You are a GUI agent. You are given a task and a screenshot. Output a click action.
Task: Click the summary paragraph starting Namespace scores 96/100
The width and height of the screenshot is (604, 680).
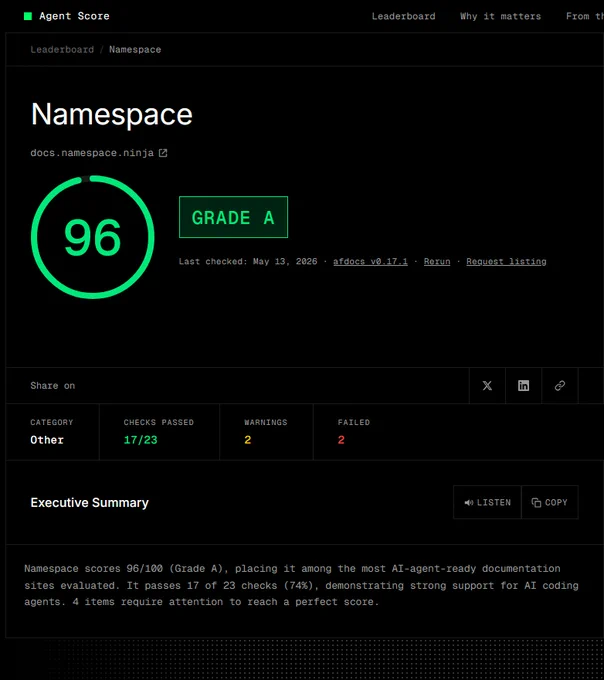[301, 585]
